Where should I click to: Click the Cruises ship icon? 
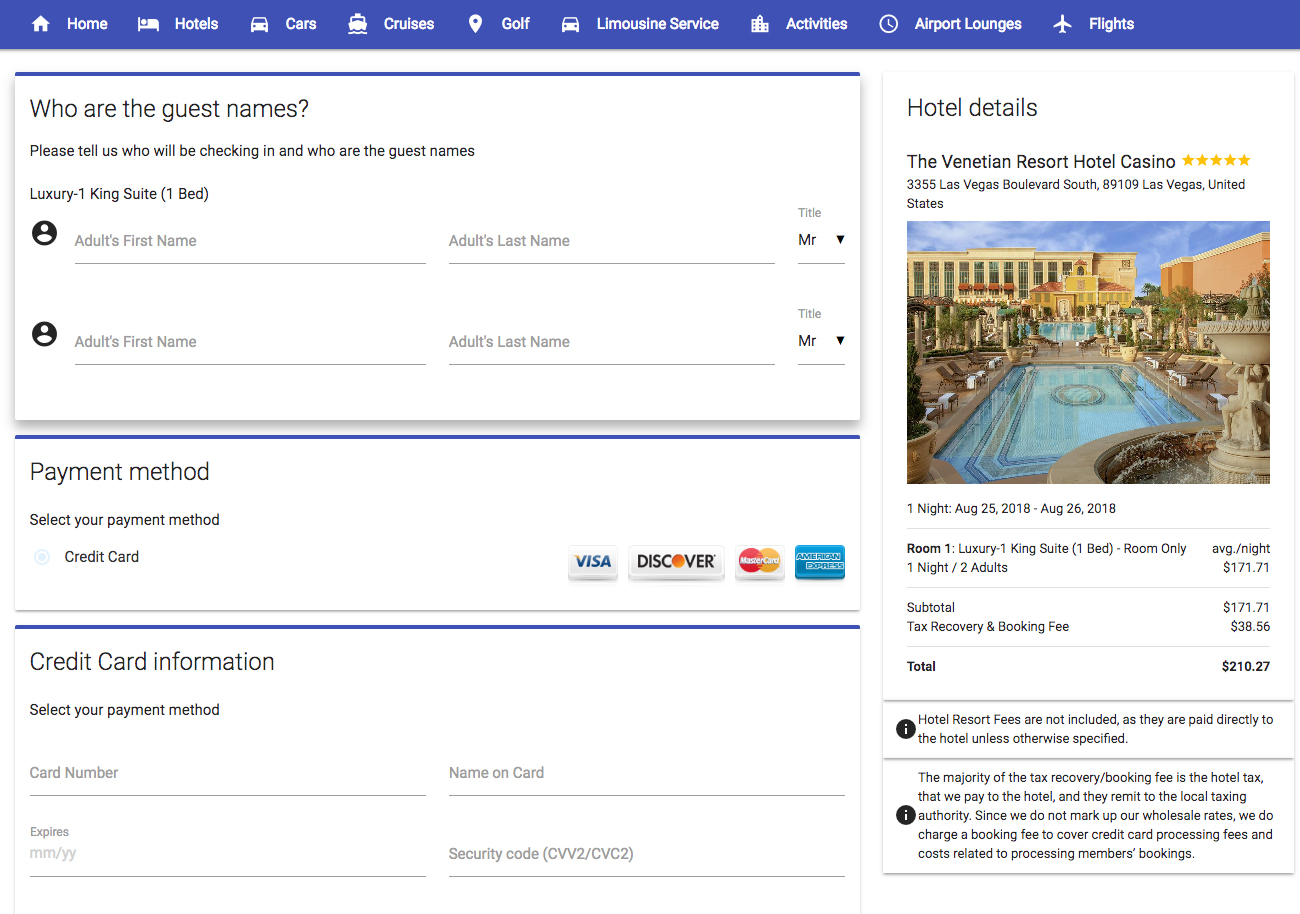(358, 24)
